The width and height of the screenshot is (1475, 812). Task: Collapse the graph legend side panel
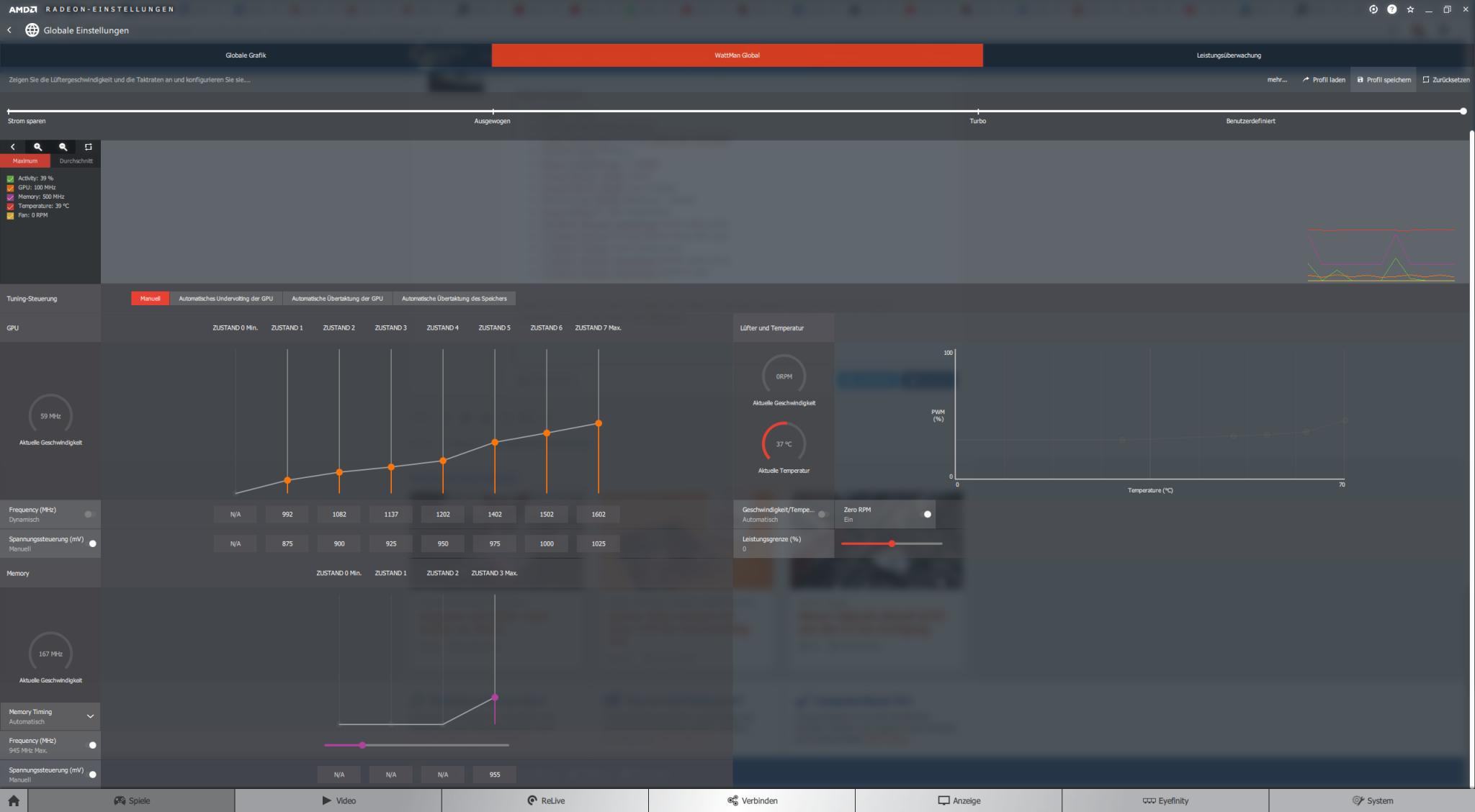click(x=12, y=147)
